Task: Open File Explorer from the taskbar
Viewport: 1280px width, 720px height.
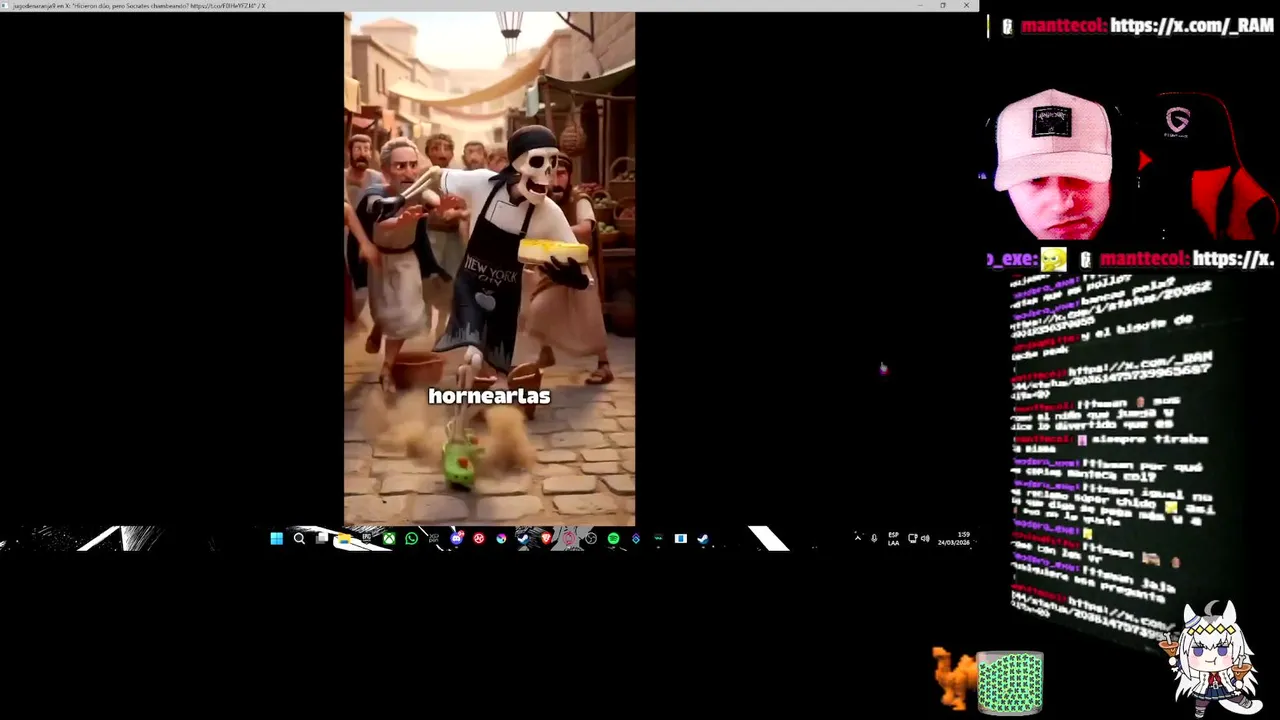Action: click(x=344, y=539)
